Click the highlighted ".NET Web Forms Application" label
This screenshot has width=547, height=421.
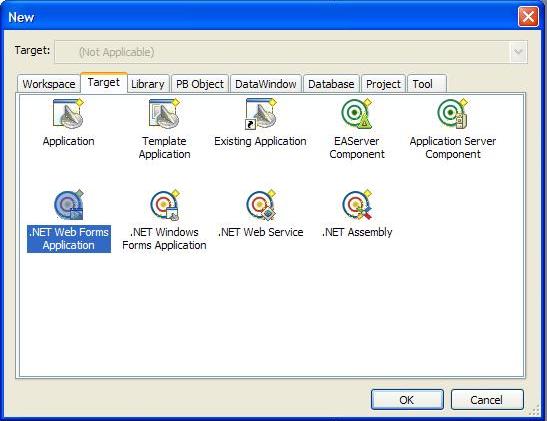click(69, 239)
